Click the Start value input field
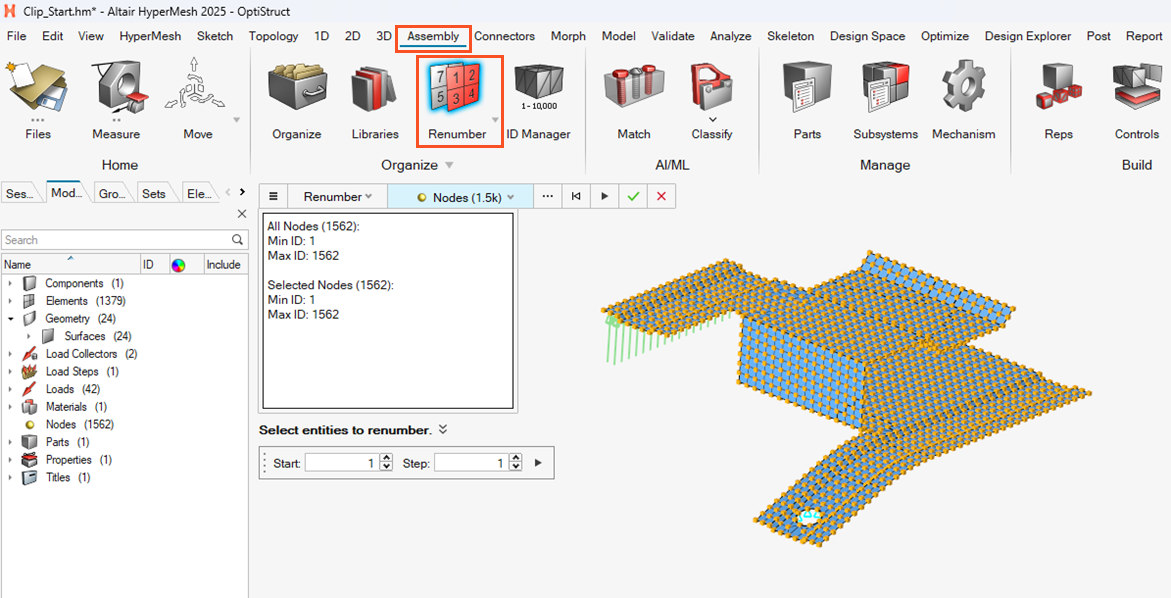 342,463
